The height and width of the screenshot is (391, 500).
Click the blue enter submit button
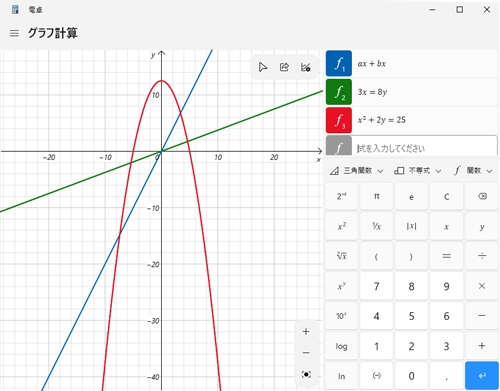(482, 376)
